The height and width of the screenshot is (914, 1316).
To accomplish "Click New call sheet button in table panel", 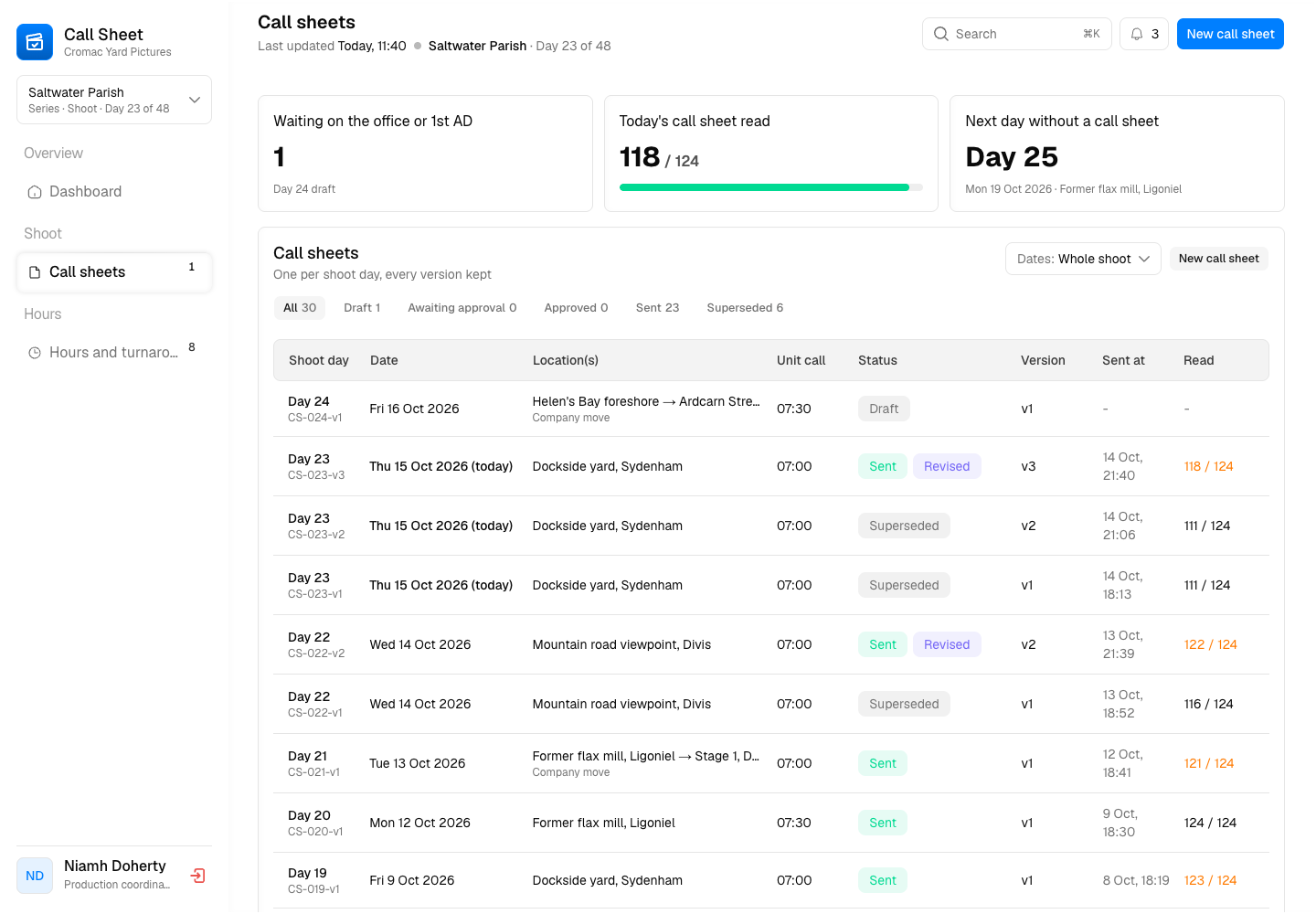I will (x=1218, y=259).
